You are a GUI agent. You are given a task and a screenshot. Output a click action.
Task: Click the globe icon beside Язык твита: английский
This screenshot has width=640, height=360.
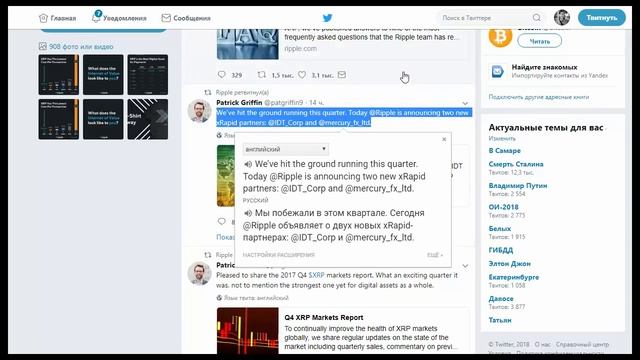pyautogui.click(x=219, y=298)
